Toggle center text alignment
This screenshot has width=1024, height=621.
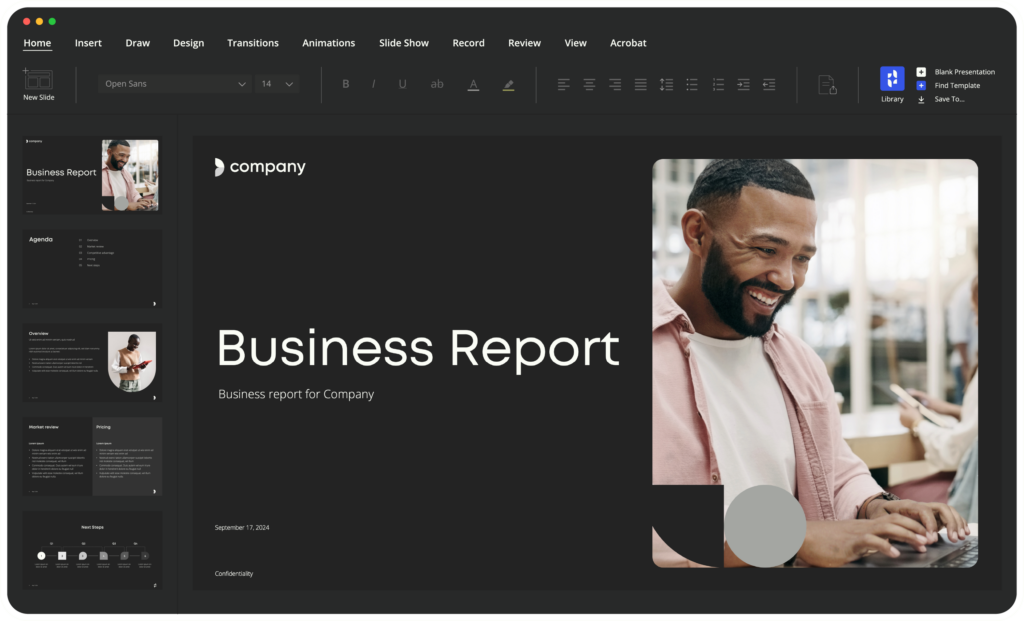click(589, 84)
